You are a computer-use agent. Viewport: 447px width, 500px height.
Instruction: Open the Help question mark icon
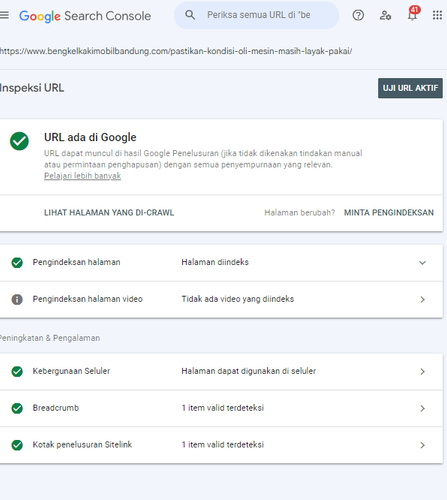coord(358,15)
